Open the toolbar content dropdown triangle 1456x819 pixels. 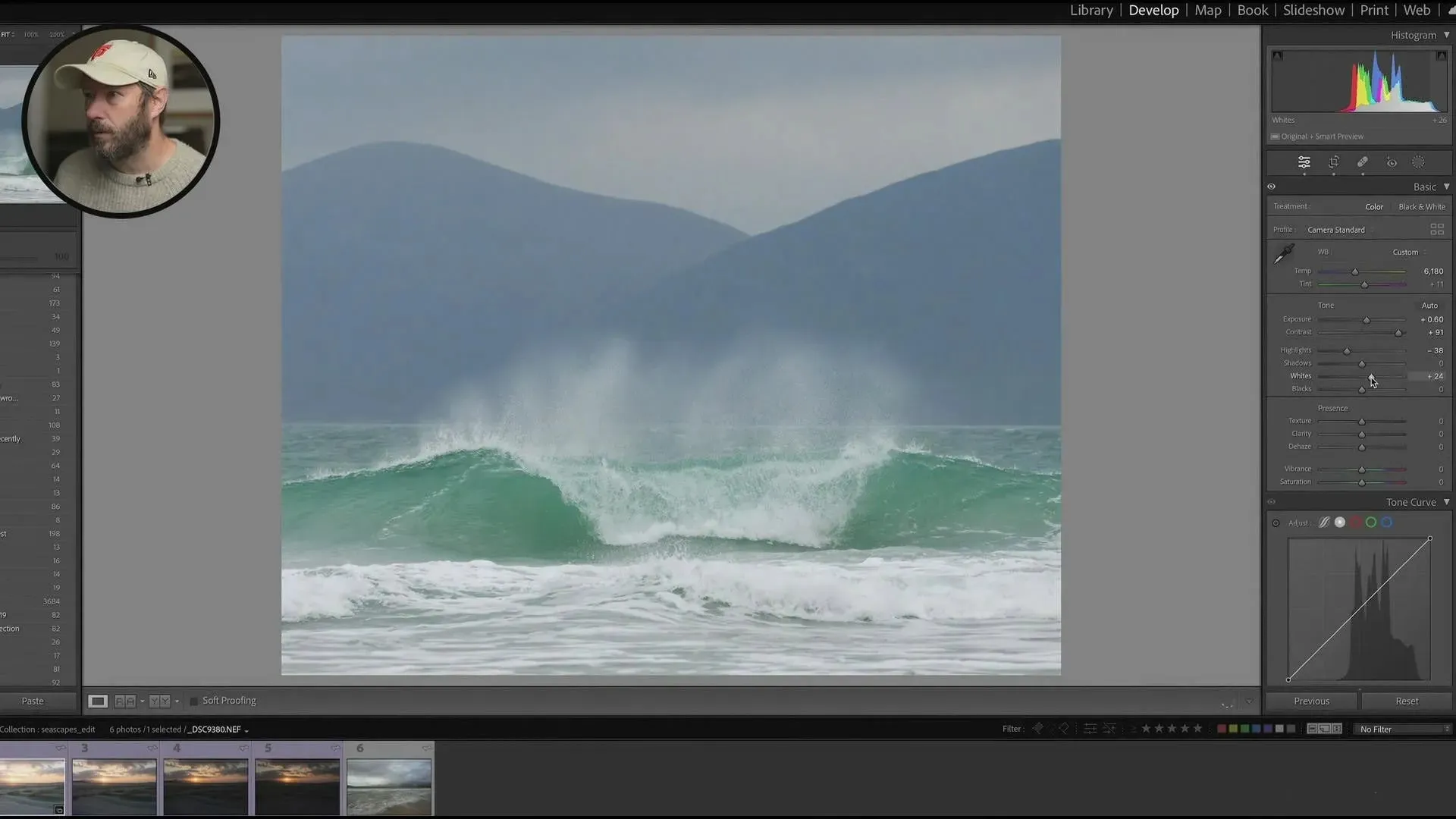(x=1249, y=701)
